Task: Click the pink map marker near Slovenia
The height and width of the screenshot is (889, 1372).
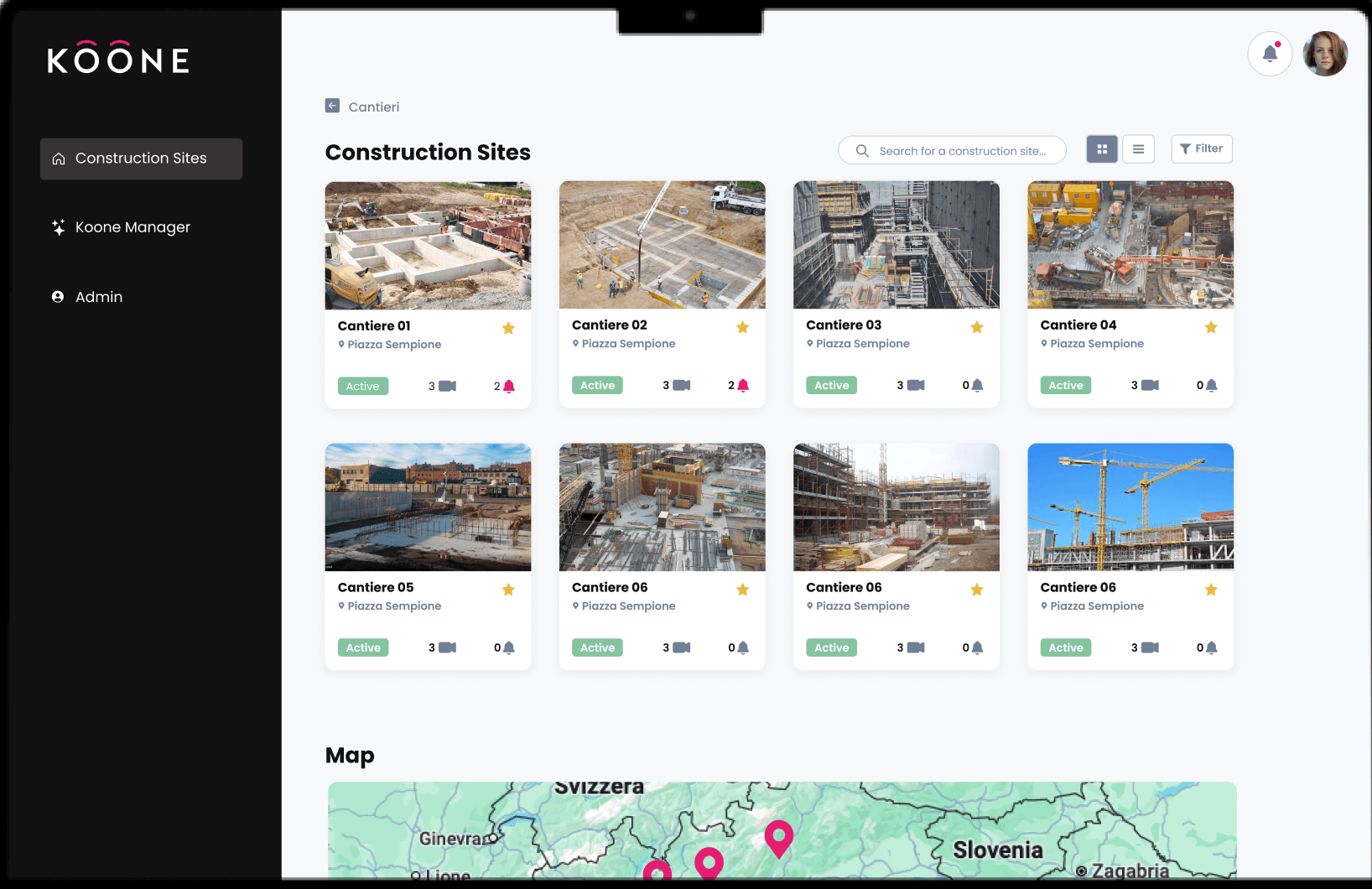Action: tap(778, 839)
